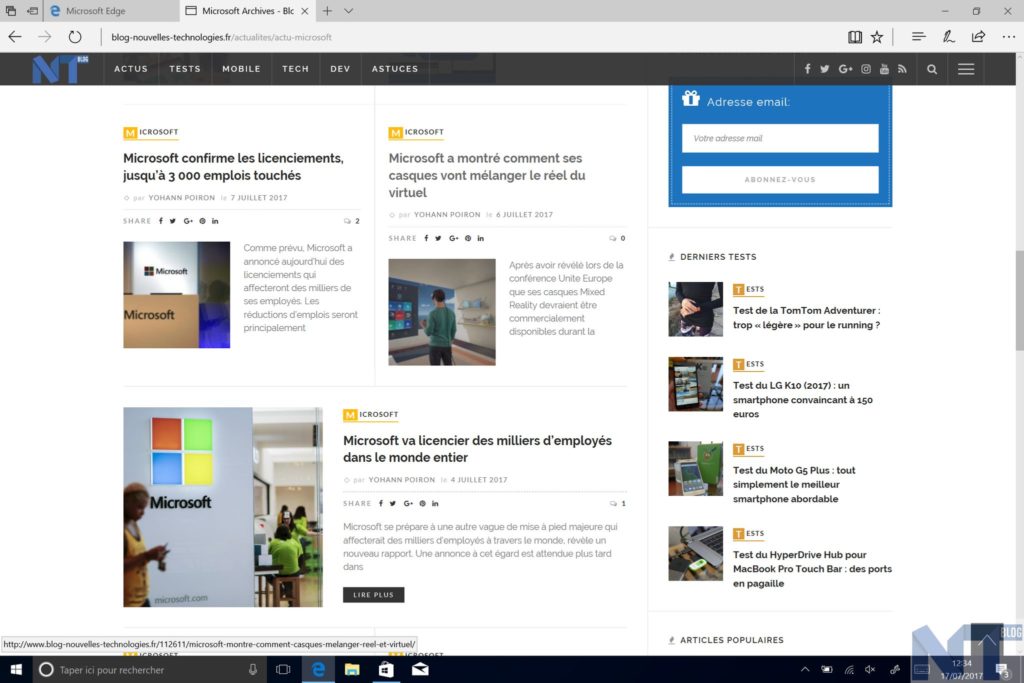Open the DEV menu
The image size is (1024, 683).
point(340,69)
